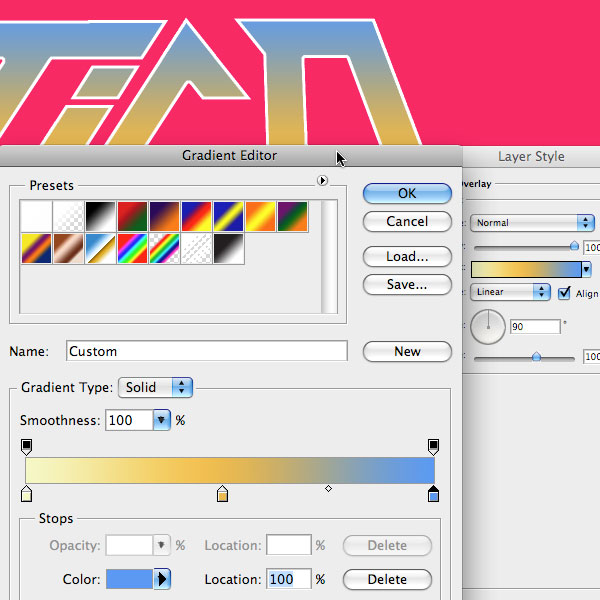Click the gradient bar to add stop

coord(230,470)
